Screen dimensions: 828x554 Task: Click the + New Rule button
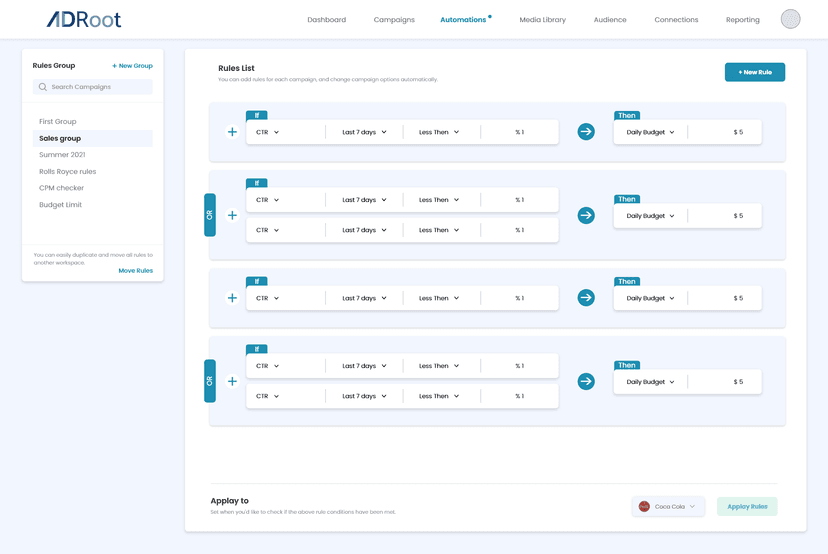point(755,72)
